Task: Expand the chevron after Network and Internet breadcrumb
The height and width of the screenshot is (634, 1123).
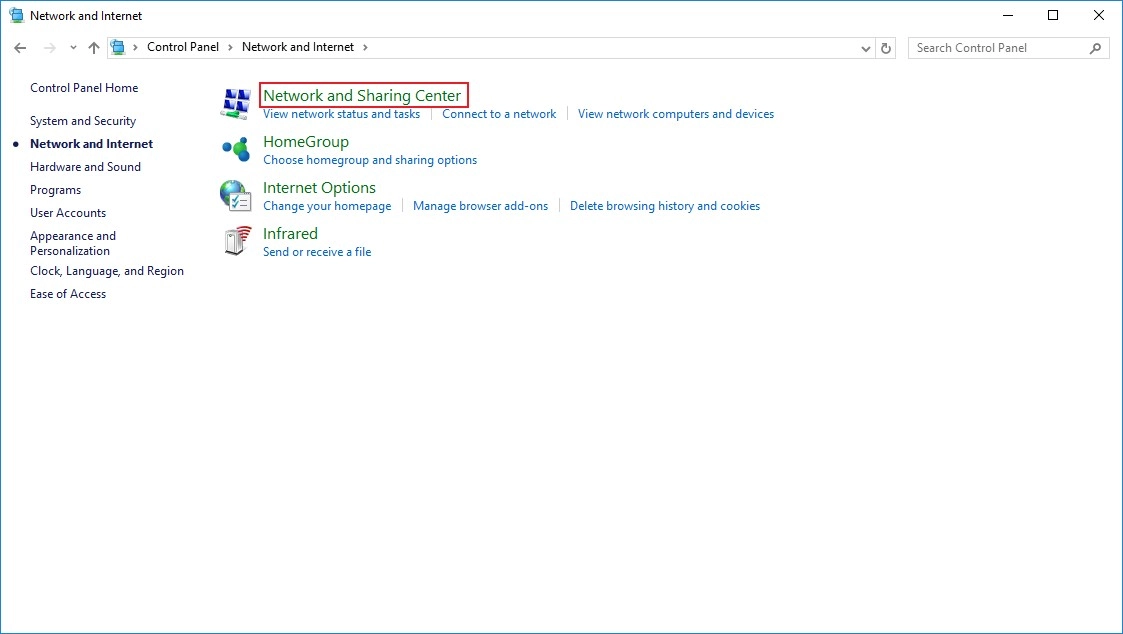Action: point(365,47)
